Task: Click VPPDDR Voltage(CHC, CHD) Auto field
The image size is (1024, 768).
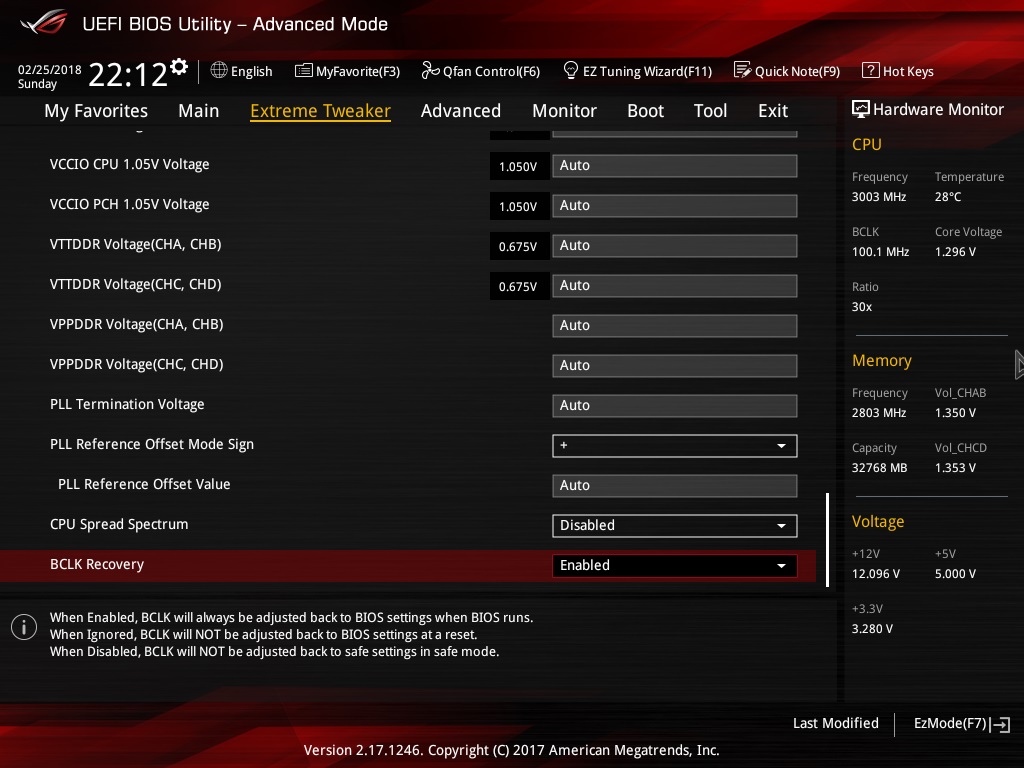Action: pos(675,366)
